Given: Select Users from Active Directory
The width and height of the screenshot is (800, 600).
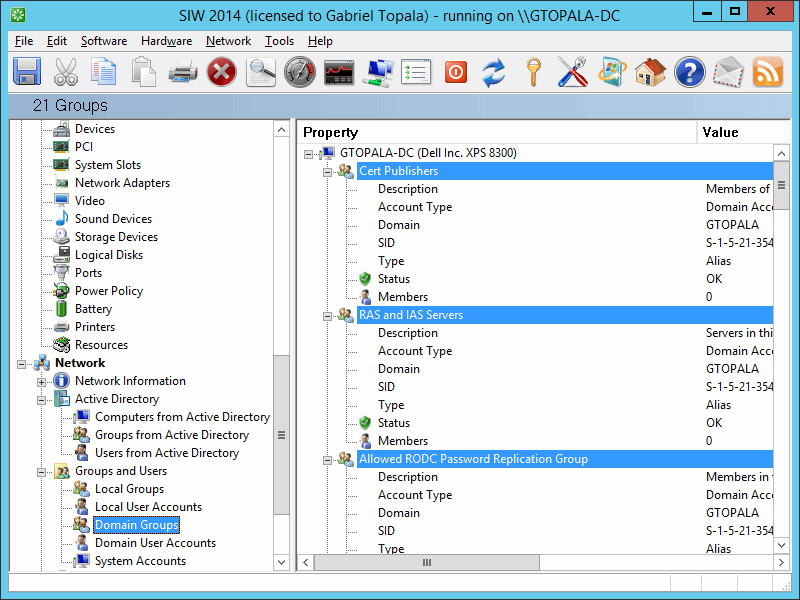Looking at the screenshot, I should click(x=167, y=453).
